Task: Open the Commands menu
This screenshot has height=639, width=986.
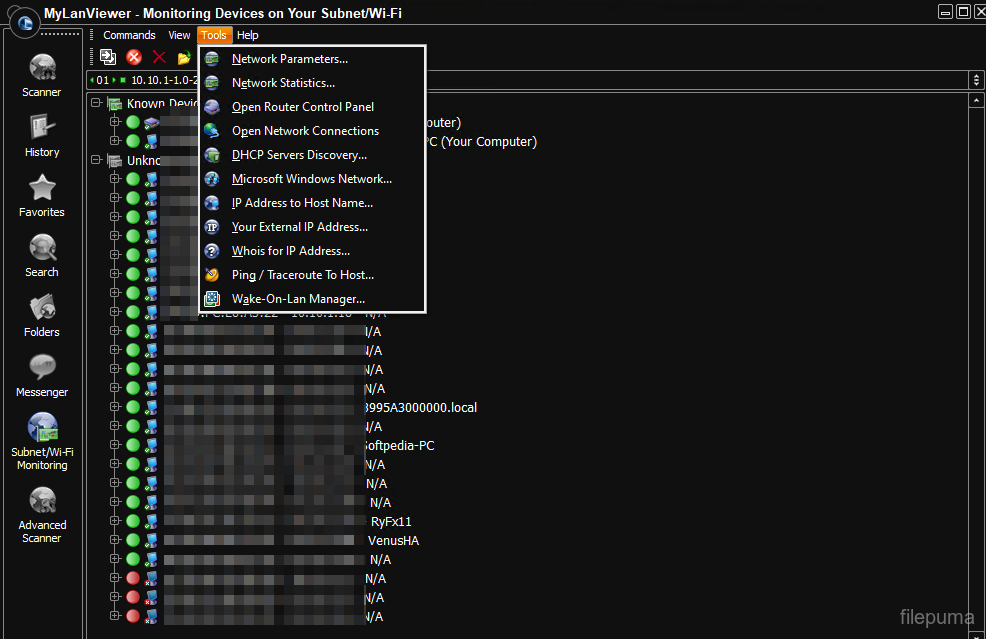Action: 129,35
